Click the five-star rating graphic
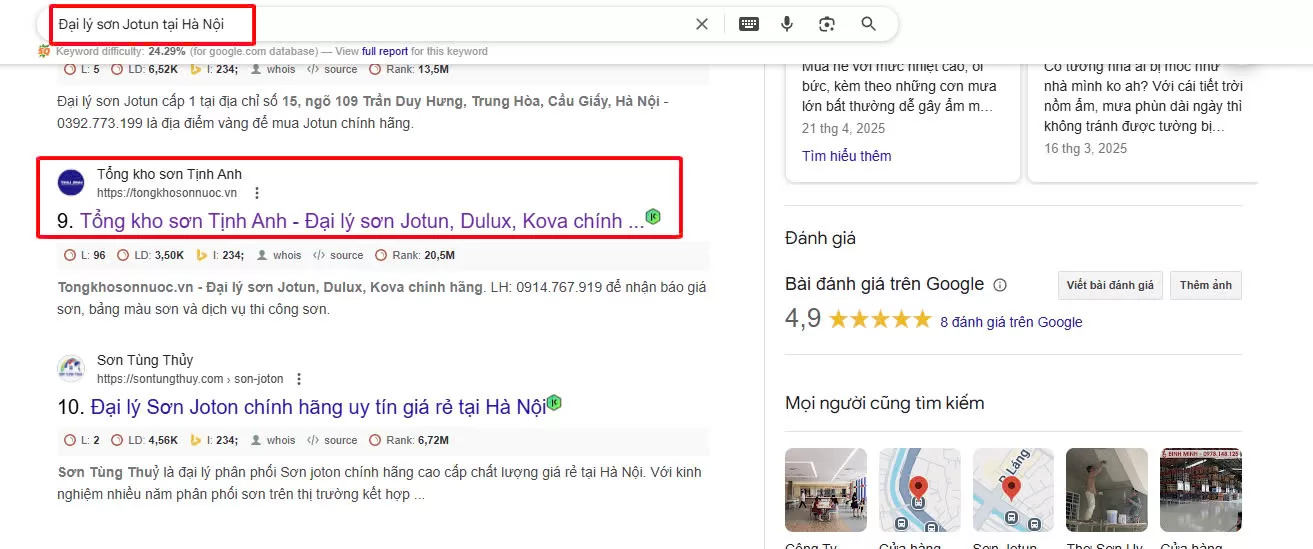 click(880, 320)
